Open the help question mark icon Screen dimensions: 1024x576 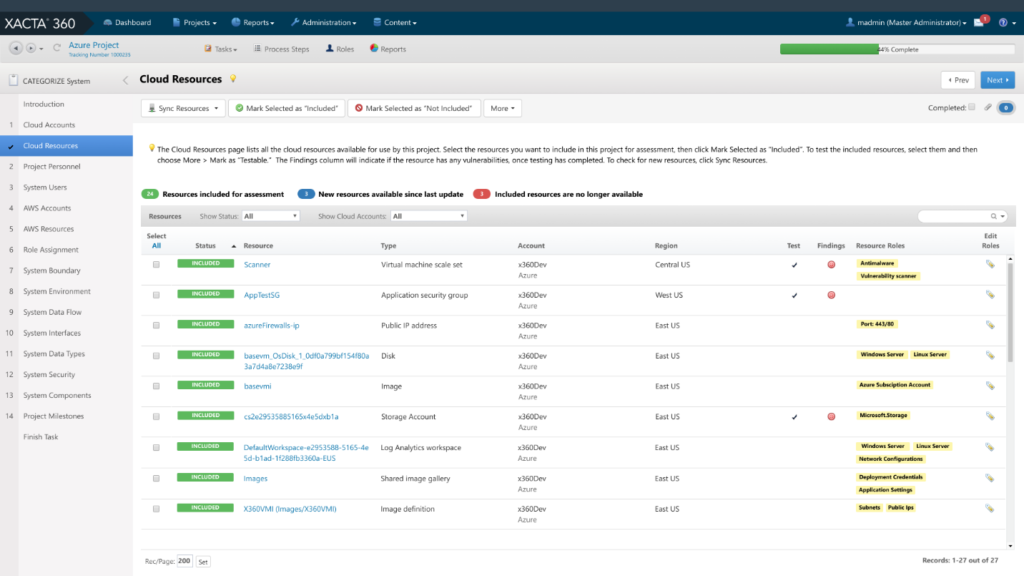click(1003, 22)
